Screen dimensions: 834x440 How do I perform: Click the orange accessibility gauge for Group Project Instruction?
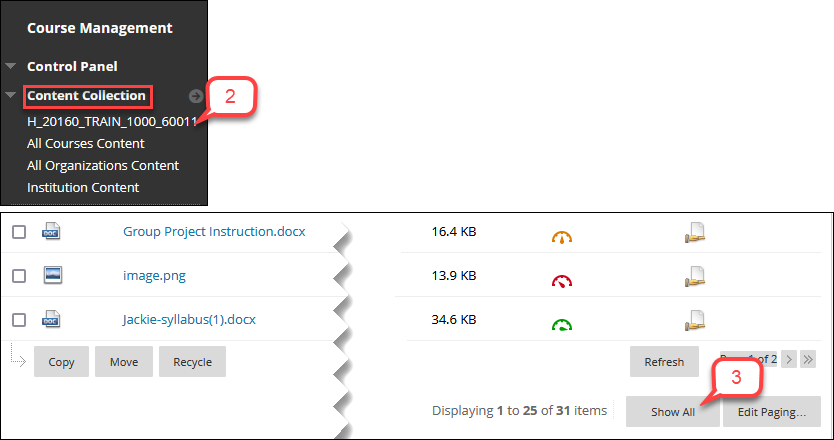pyautogui.click(x=562, y=237)
